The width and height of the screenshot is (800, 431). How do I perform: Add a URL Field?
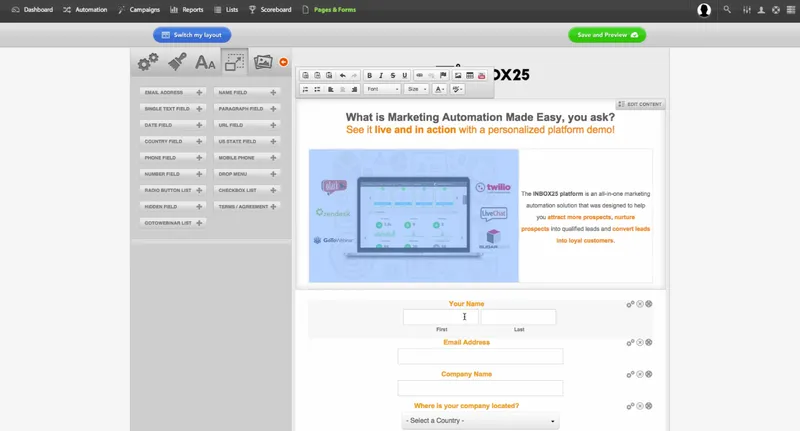pos(247,125)
